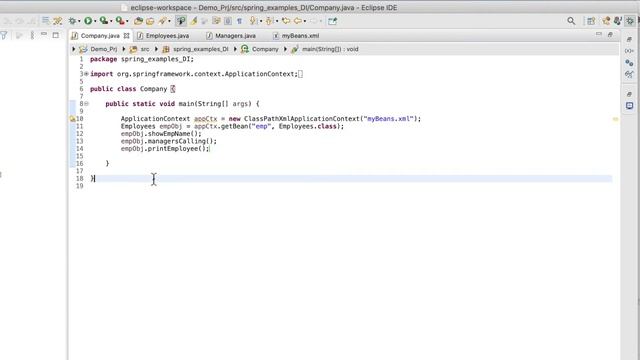Switch to the Debug perspective icon

630,21
